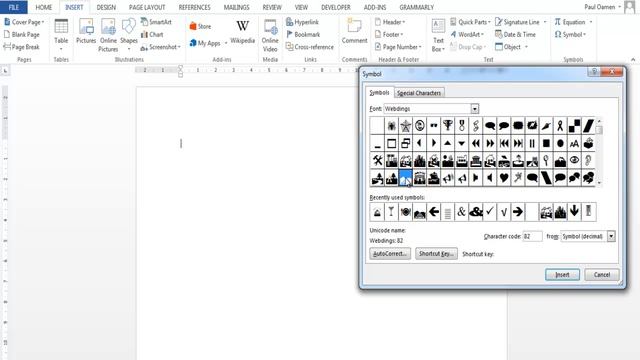This screenshot has width=640, height=360.
Task: Open the 'from' encoding dropdown
Action: (611, 236)
